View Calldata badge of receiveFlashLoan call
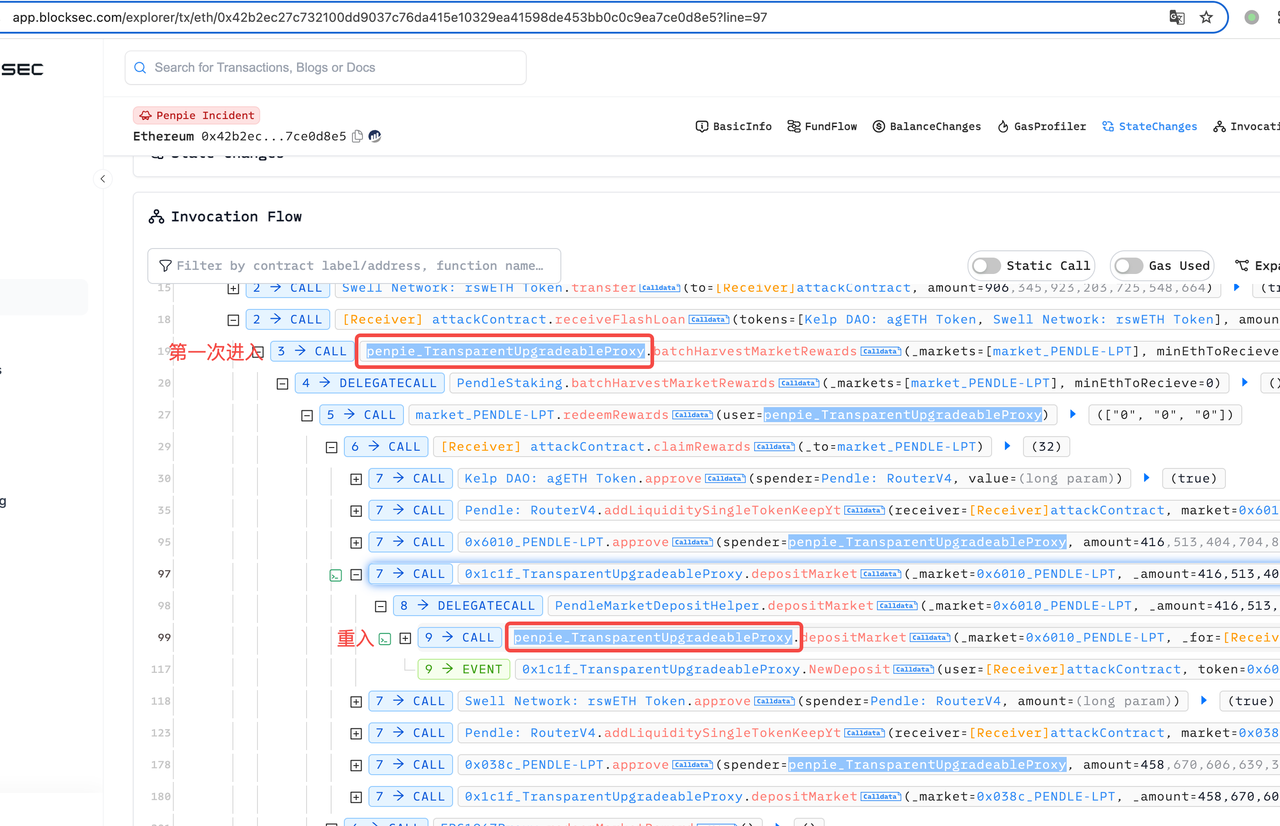 (x=709, y=320)
